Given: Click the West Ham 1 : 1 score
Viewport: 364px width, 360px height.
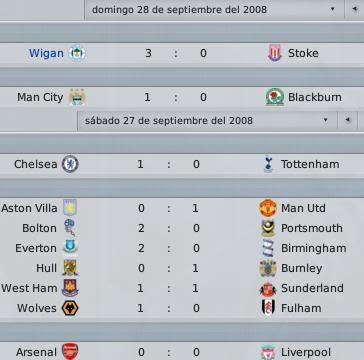Looking at the screenshot, I should [168, 288].
